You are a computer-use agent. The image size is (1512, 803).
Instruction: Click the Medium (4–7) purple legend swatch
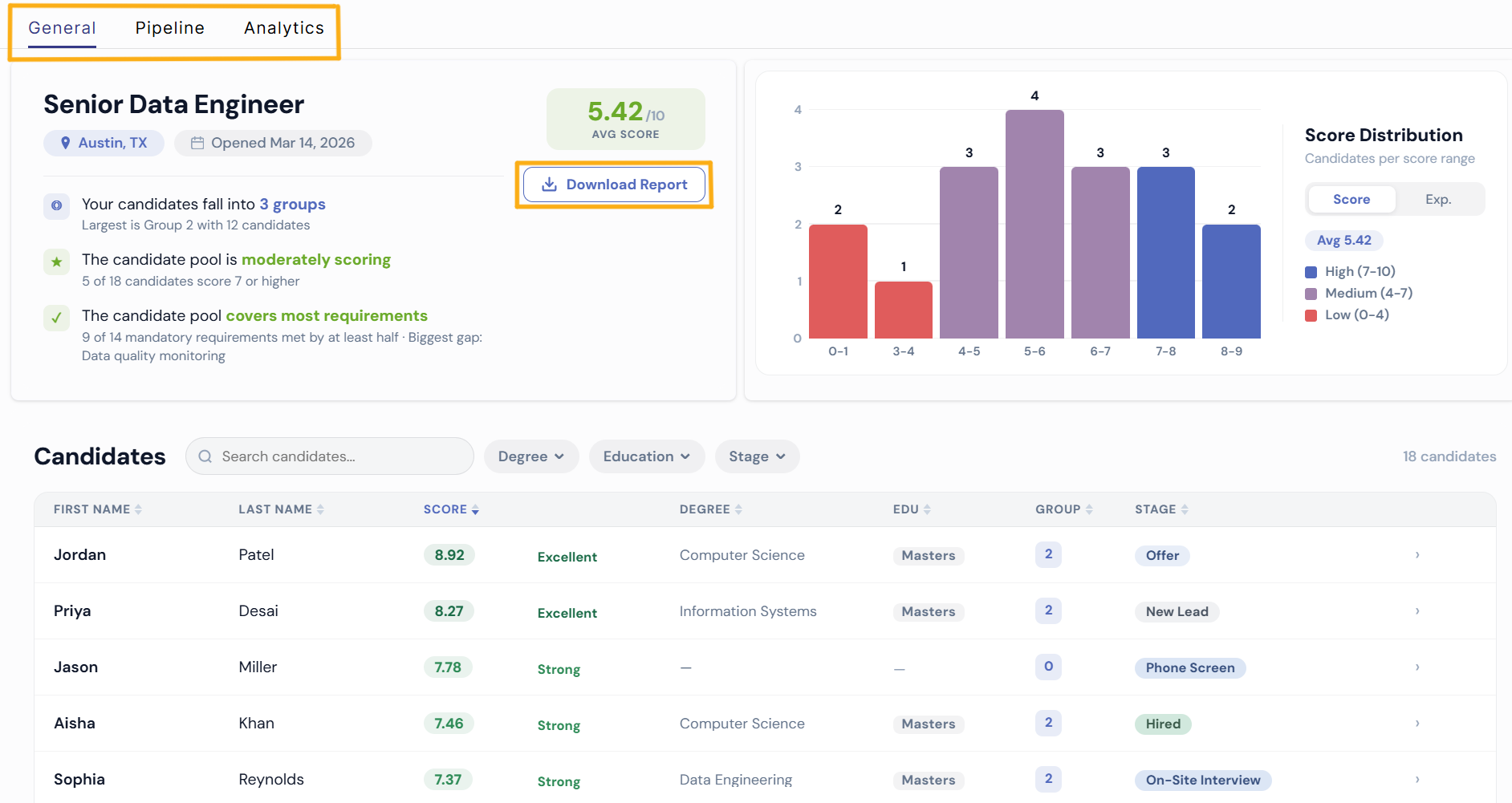pyautogui.click(x=1311, y=294)
